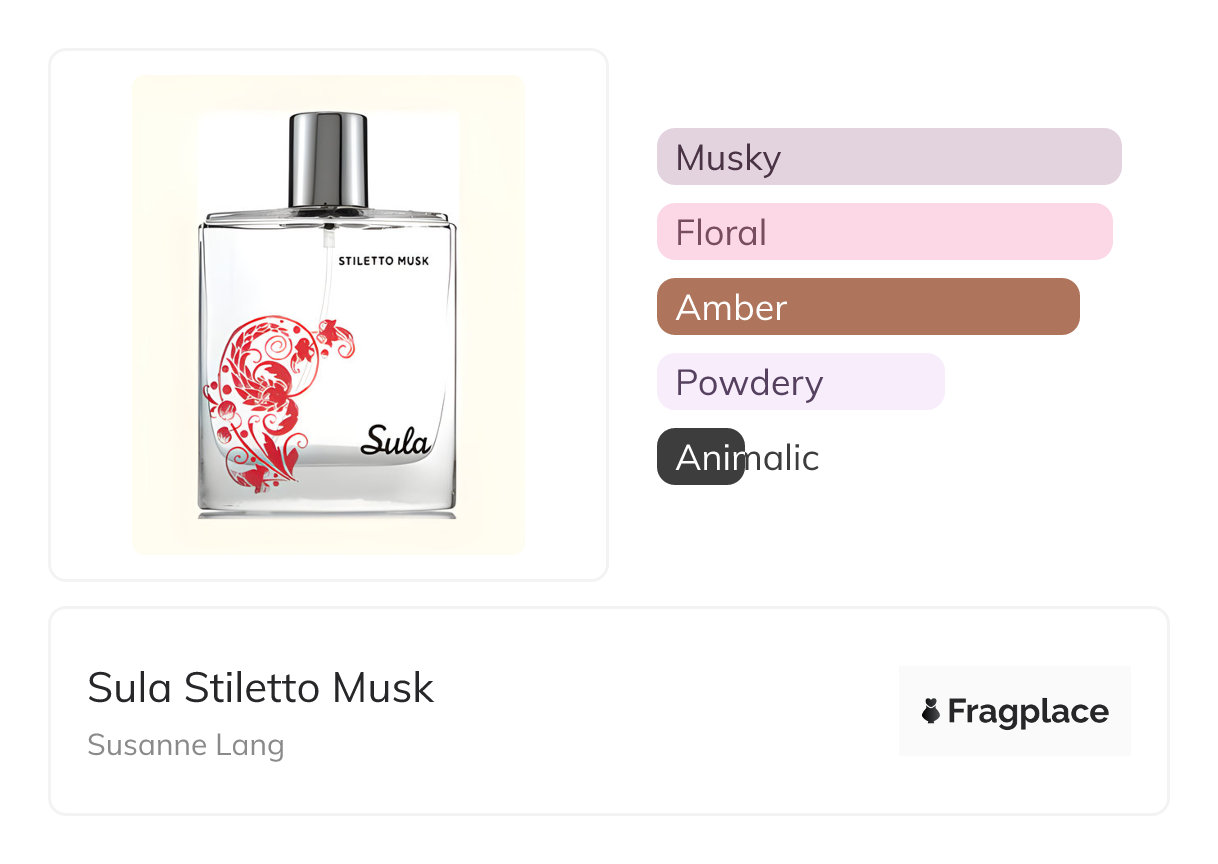Select the Powdery accord bar
1218x864 pixels.
[x=800, y=382]
